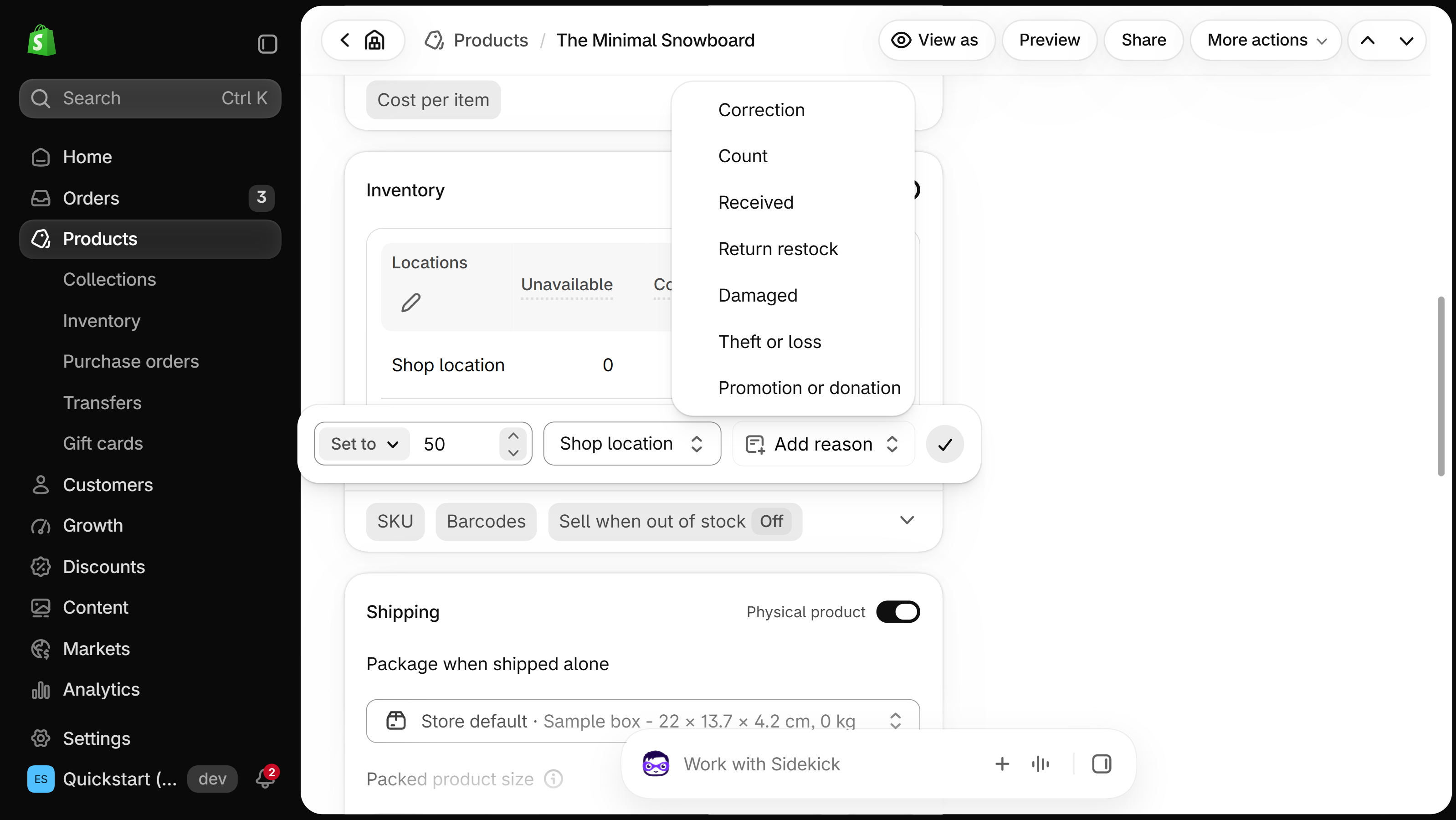Open Sidekick side panel icon

1101,764
